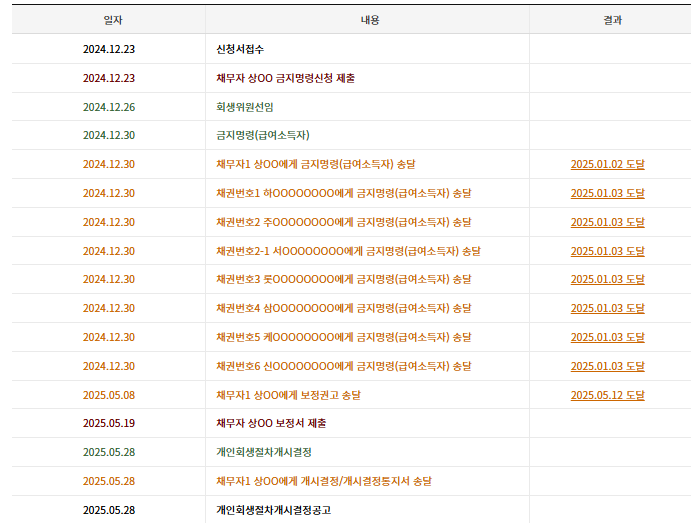Select 채무자 상OO 보정서 제출 entry
The width and height of the screenshot is (694, 523).
point(271,423)
